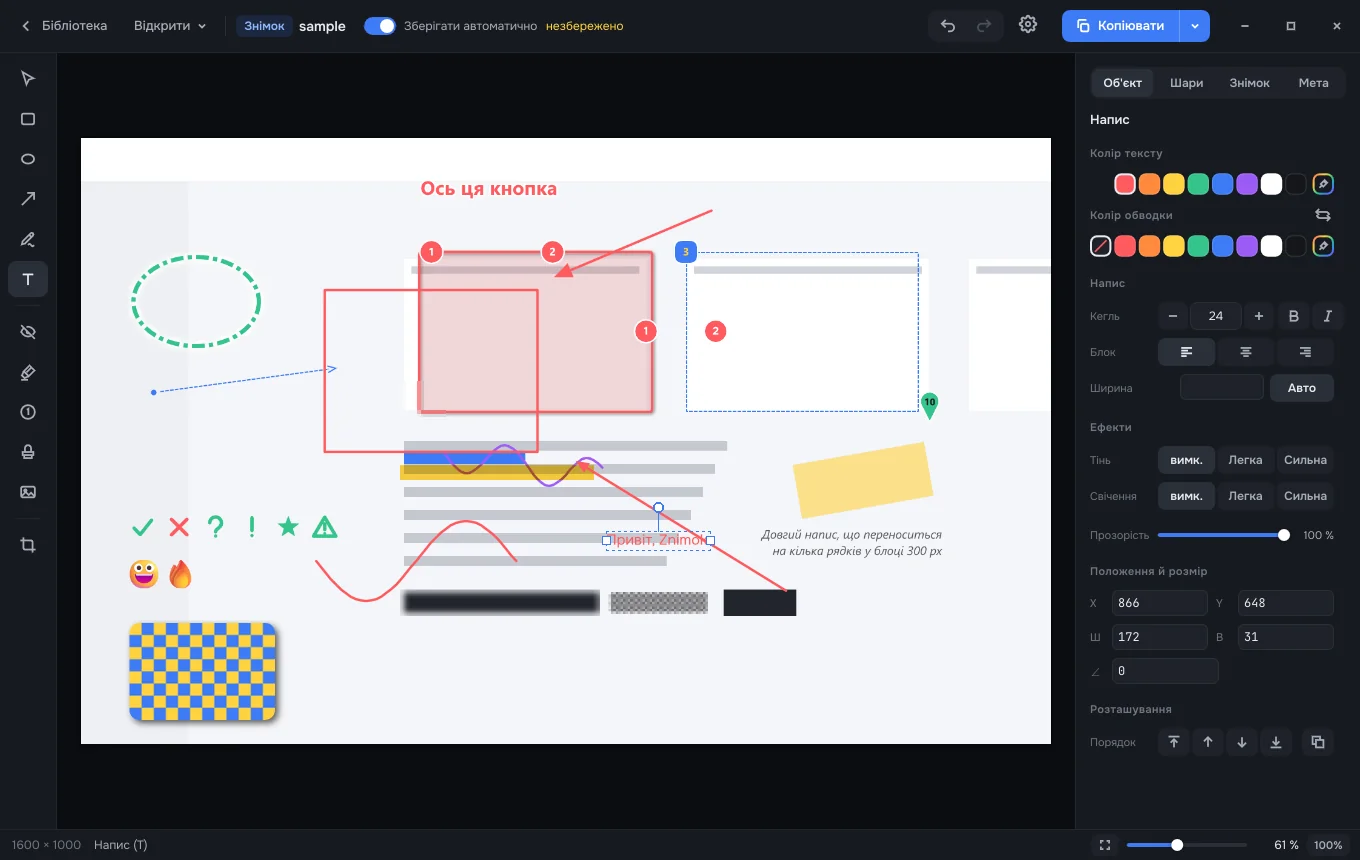
Task: Click the Redo arrow in the top bar
Action: (x=984, y=26)
